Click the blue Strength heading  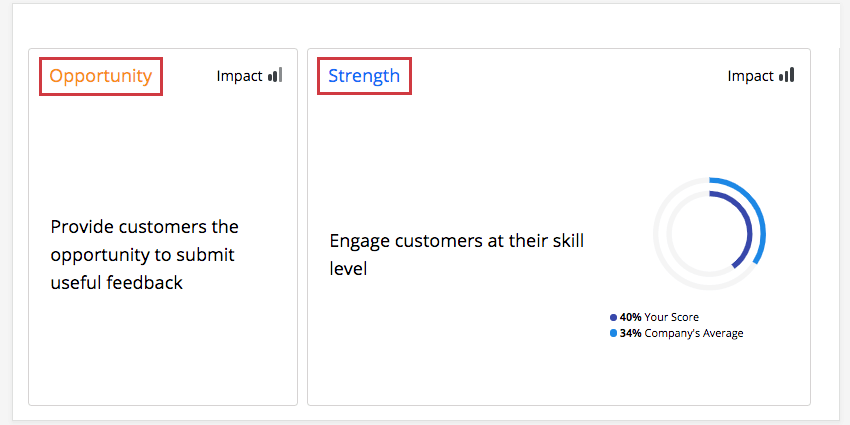364,76
